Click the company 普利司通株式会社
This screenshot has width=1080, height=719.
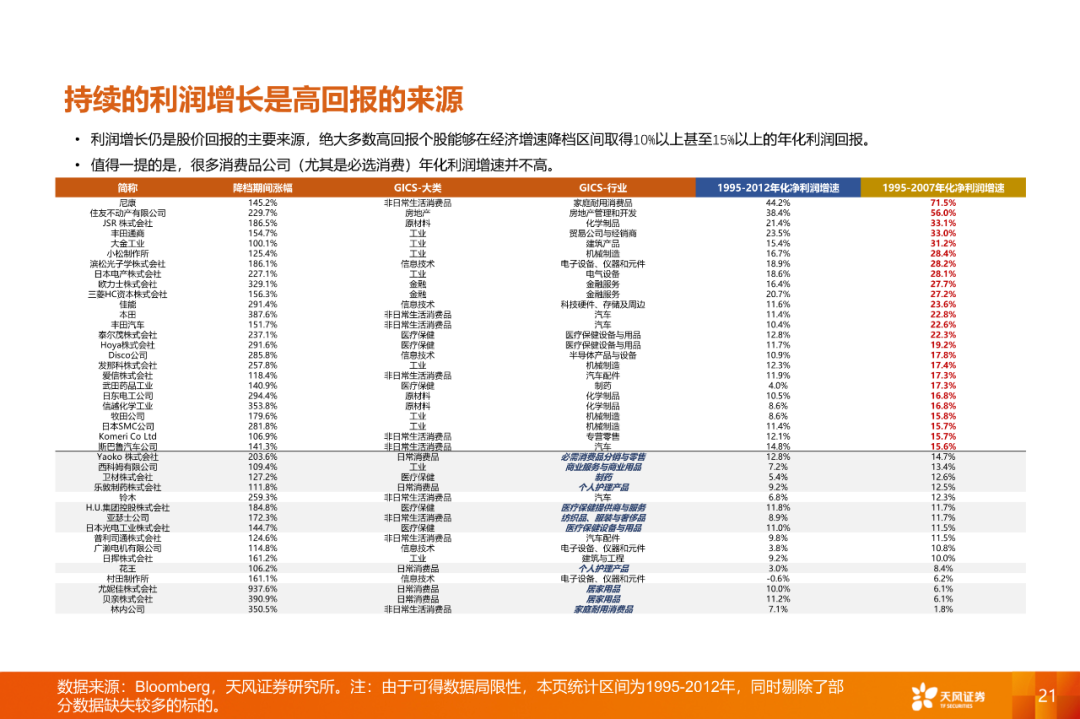pyautogui.click(x=127, y=538)
